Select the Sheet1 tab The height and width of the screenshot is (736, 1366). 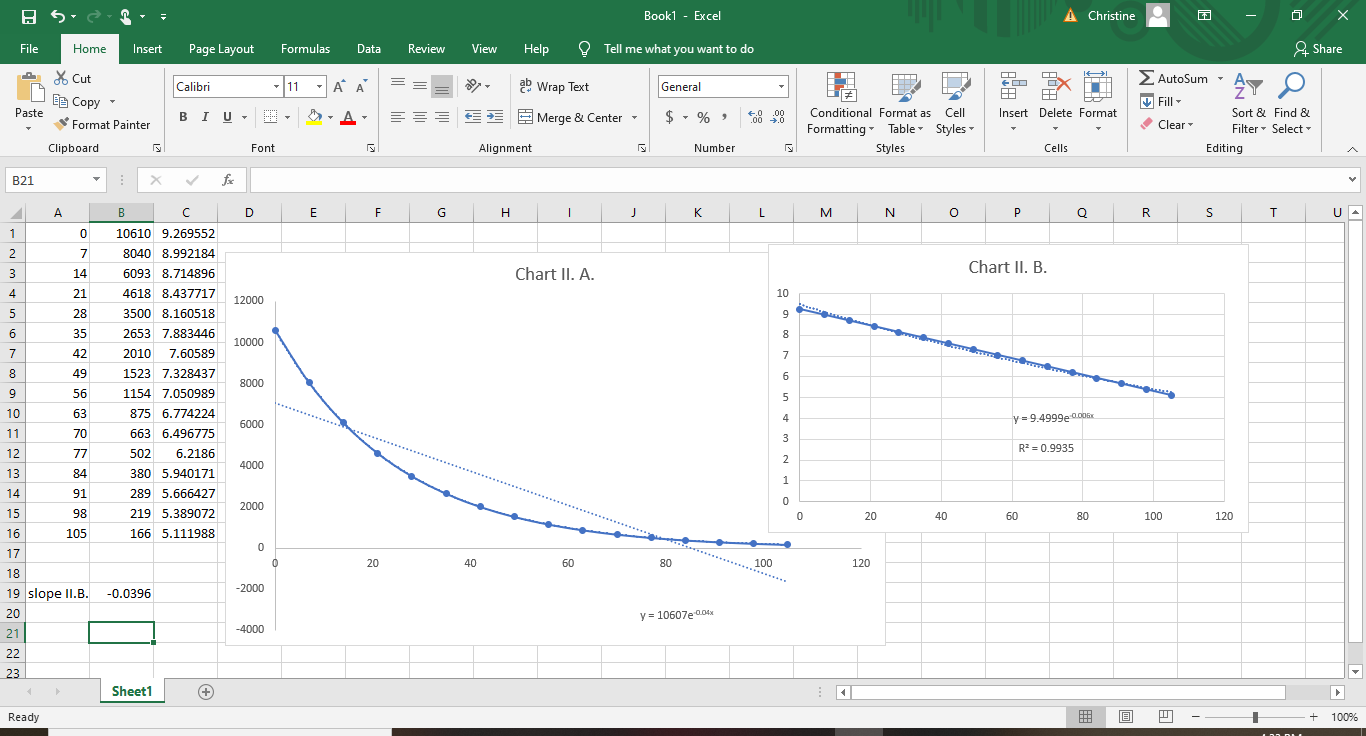(131, 690)
